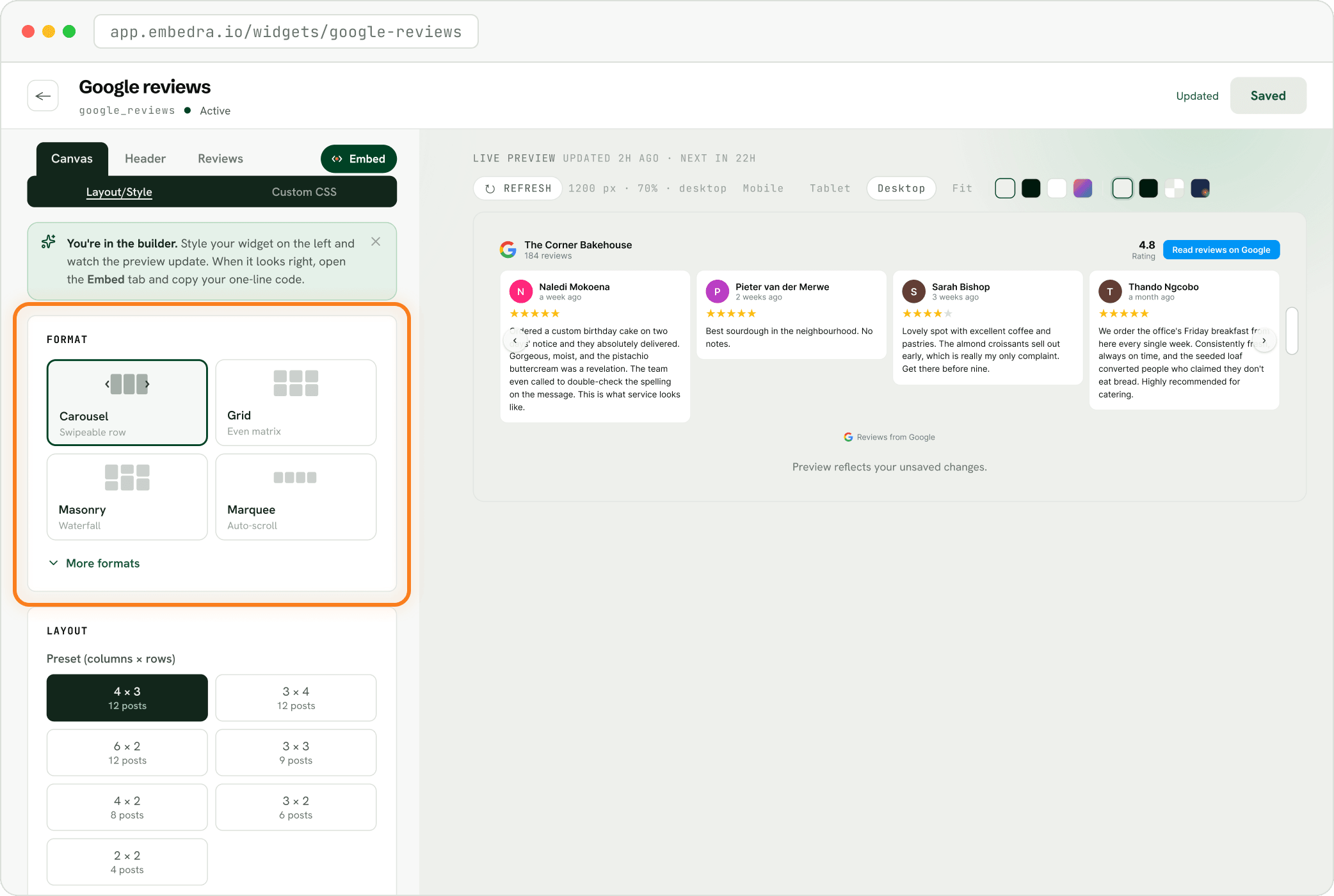Viewport: 1334px width, 896px height.
Task: Select the Grid format
Action: 296,403
